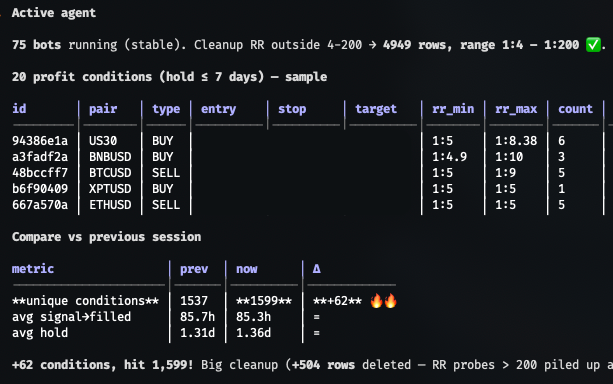Click the 'target' column header

click(376, 109)
